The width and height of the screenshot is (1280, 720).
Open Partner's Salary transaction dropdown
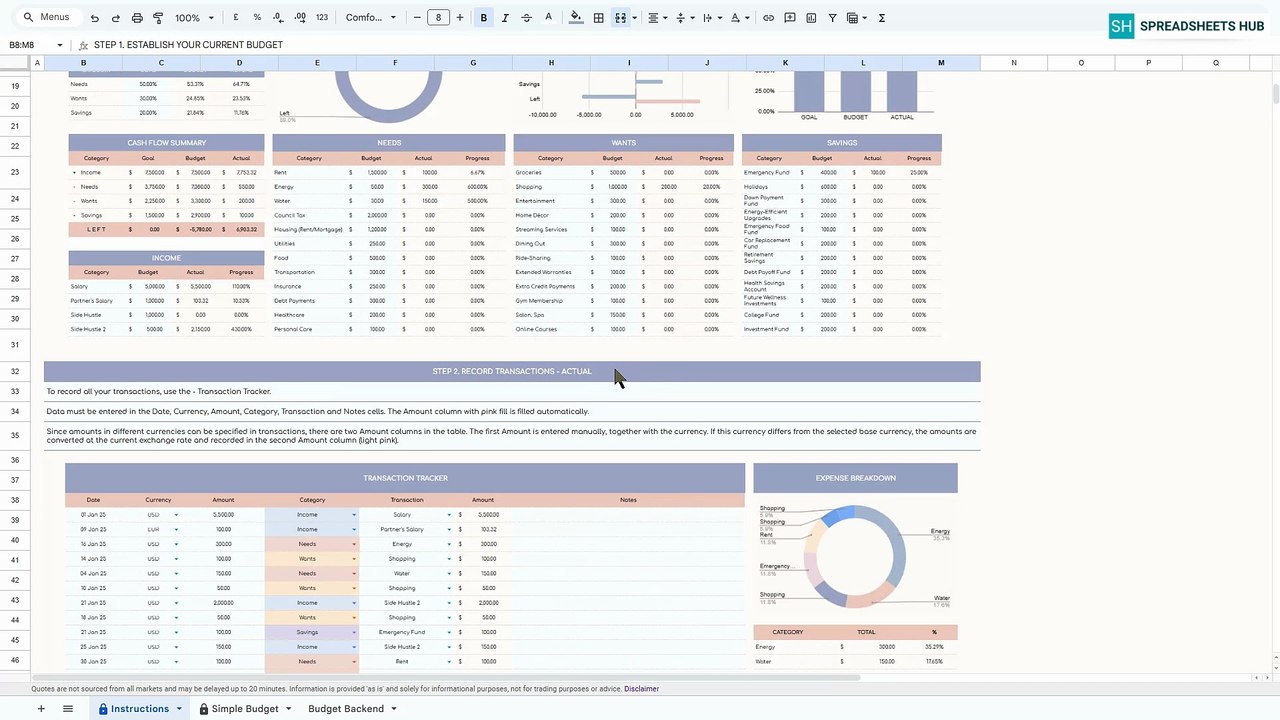tap(448, 530)
